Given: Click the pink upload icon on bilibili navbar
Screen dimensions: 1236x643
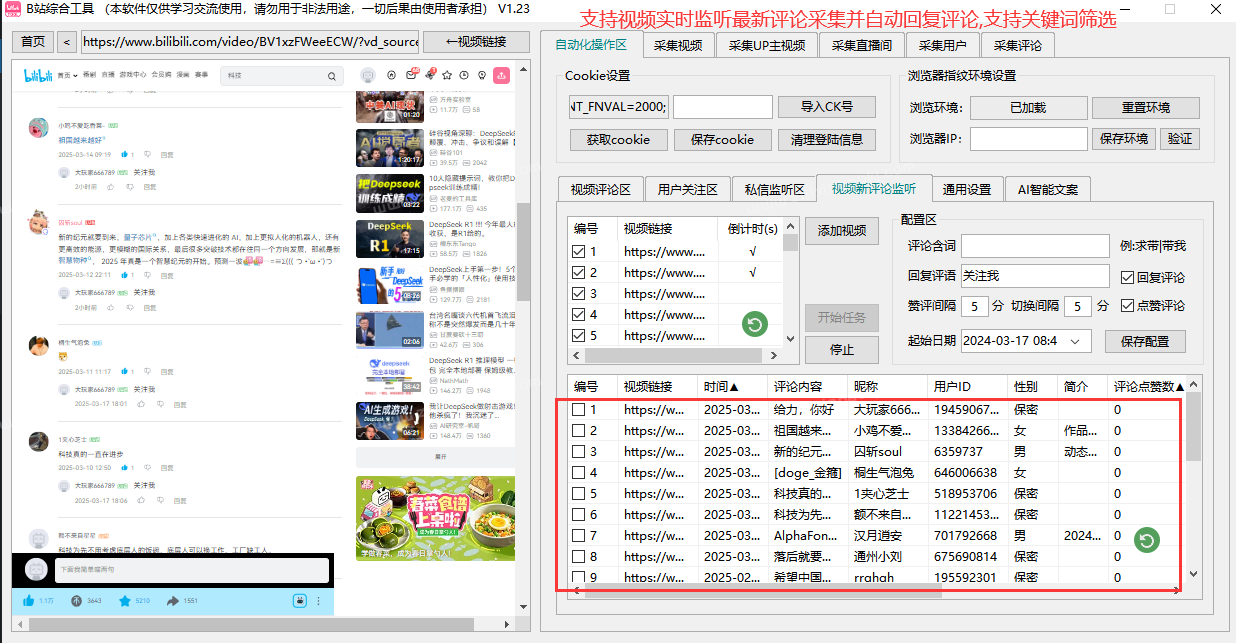Looking at the screenshot, I should tap(502, 75).
